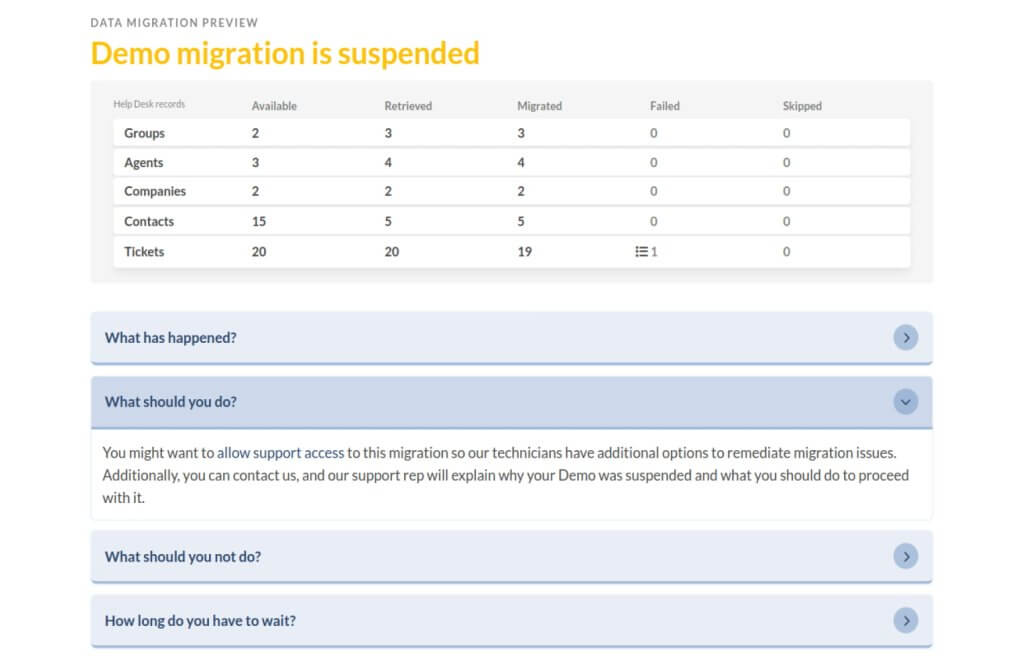Click the downward chevron in the expanded section

(x=906, y=400)
